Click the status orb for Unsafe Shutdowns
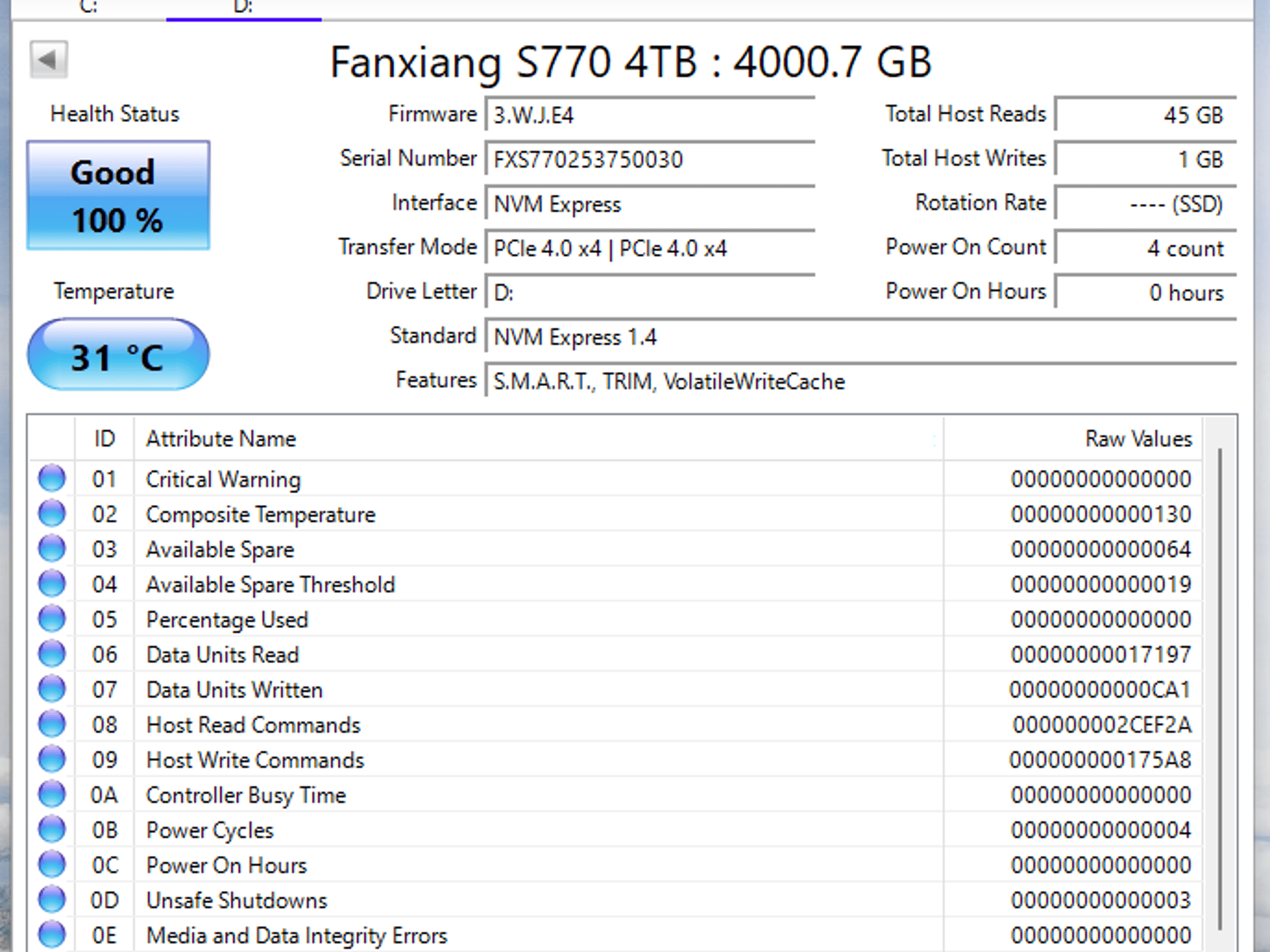This screenshot has height=952, width=1270. (x=51, y=900)
